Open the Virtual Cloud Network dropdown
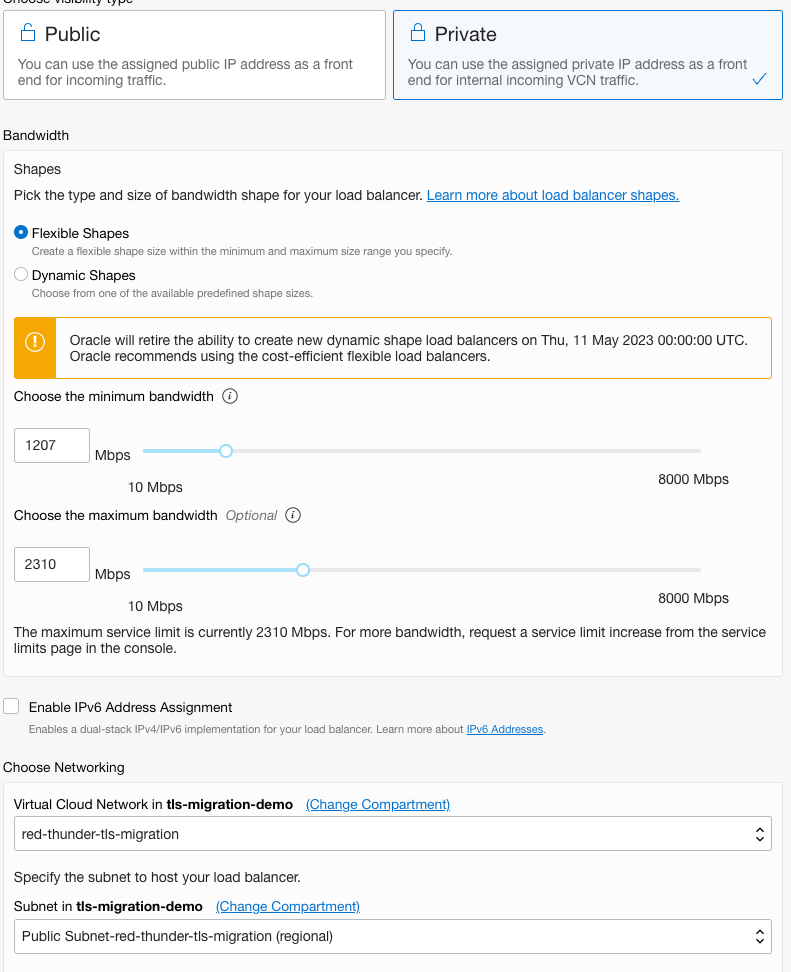791x972 pixels. pyautogui.click(x=392, y=833)
